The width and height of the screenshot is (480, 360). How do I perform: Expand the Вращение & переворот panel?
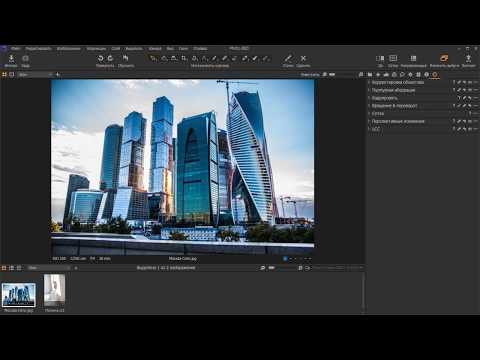369,106
